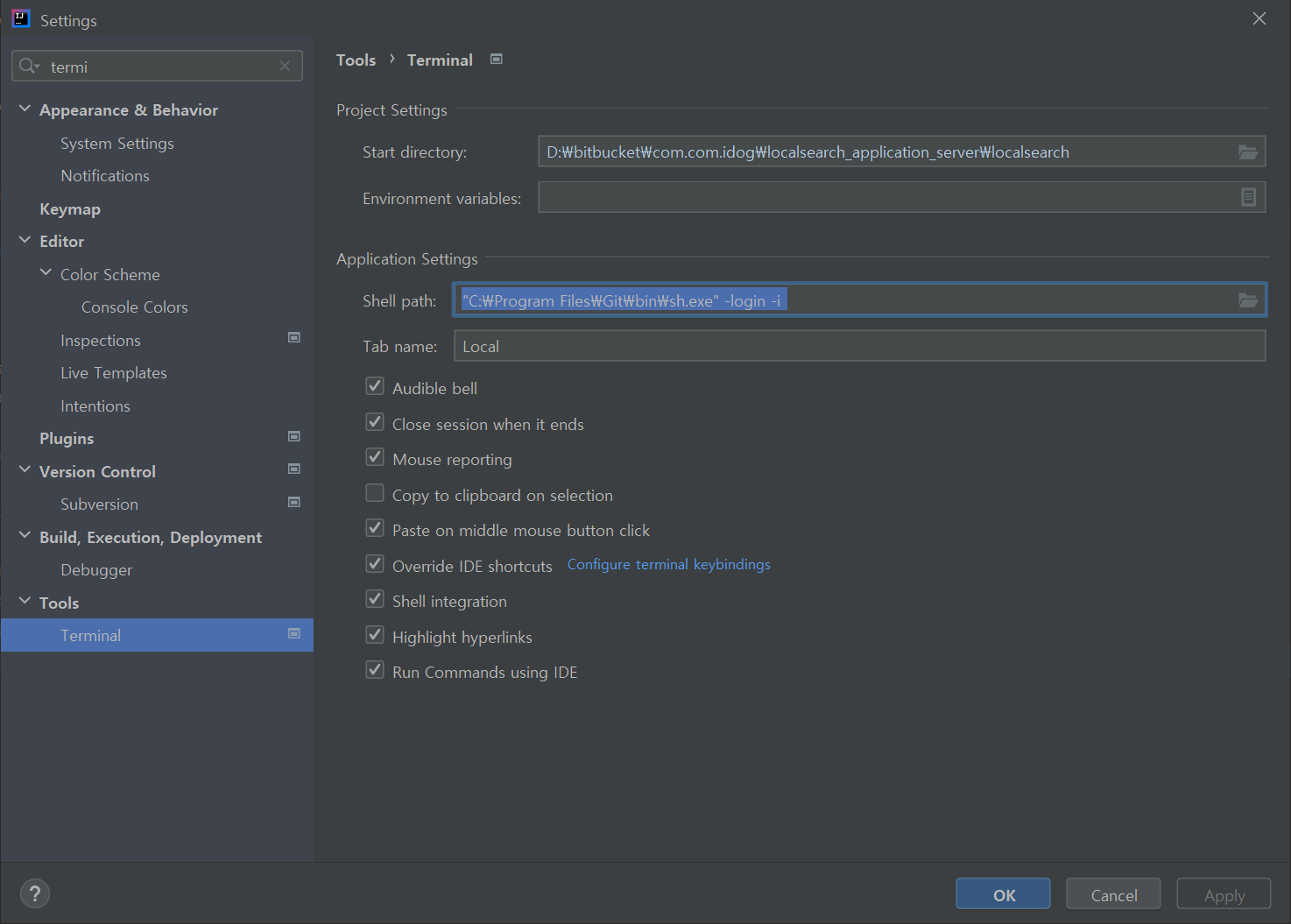1291x924 pixels.
Task: Collapse the Appearance & Behavior section
Action: pyautogui.click(x=25, y=109)
